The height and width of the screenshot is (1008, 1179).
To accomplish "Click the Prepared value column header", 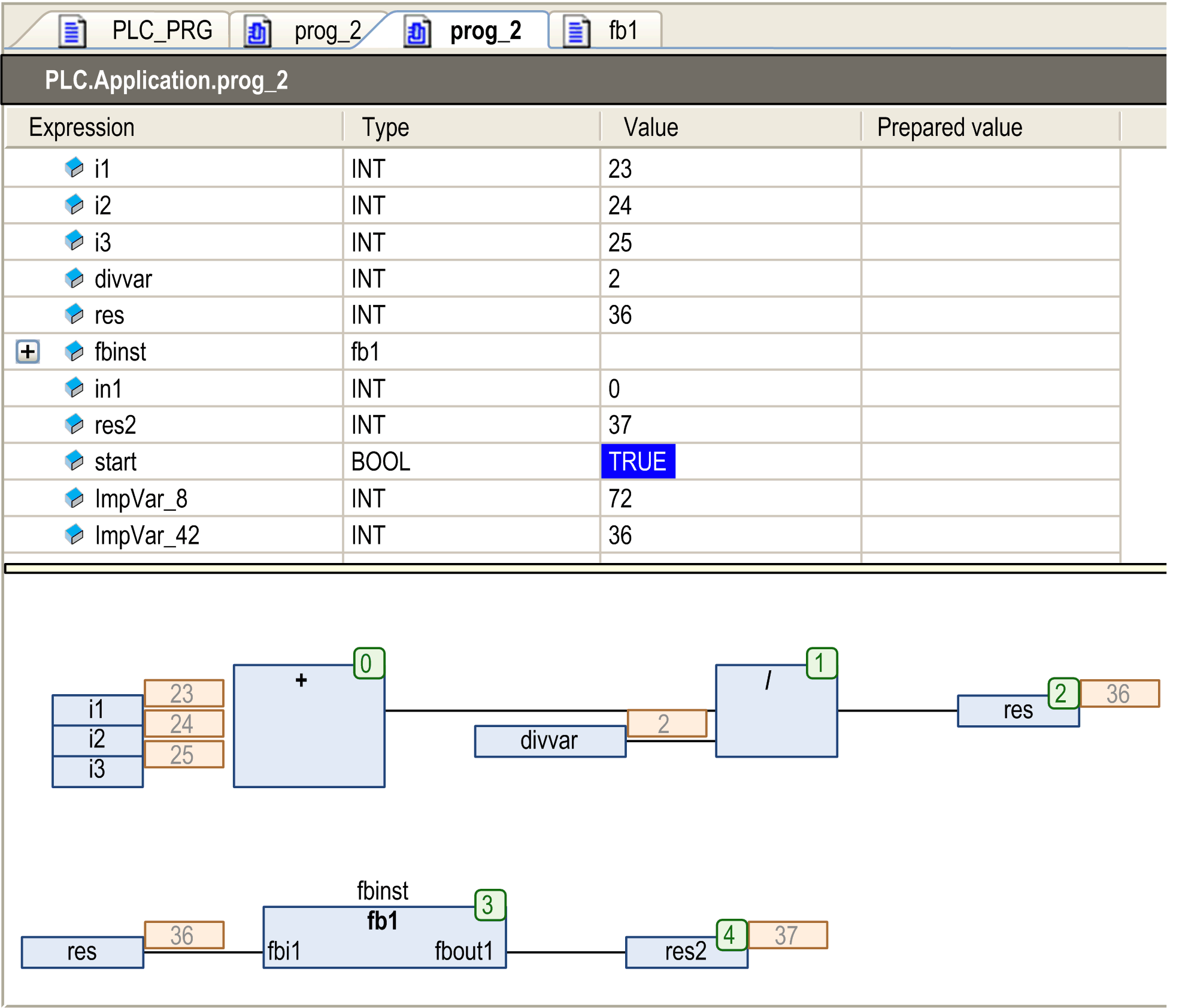I will pos(948,127).
